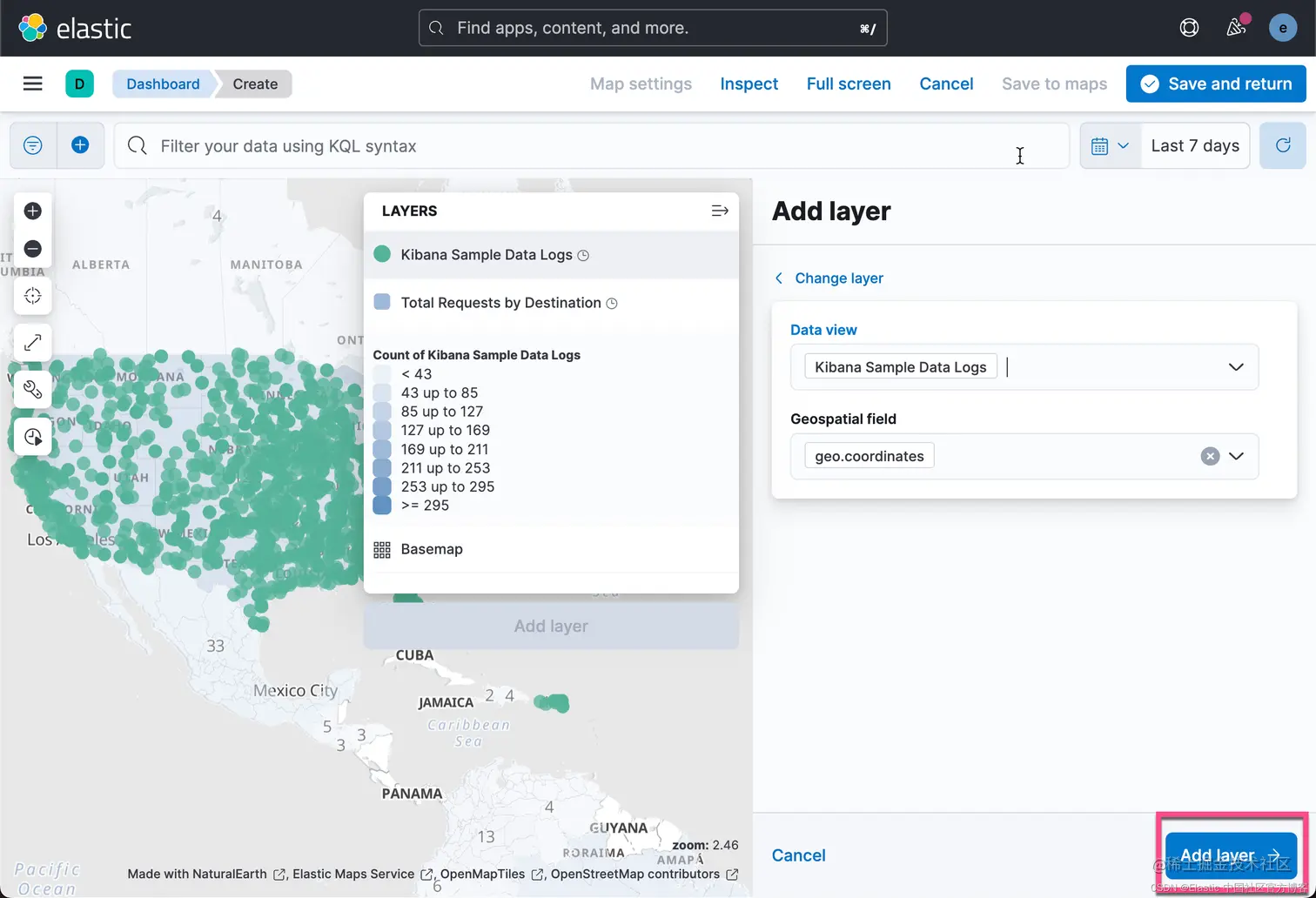The image size is (1316, 898).
Task: Open the Made with NaturalEarth link
Action: 206,874
